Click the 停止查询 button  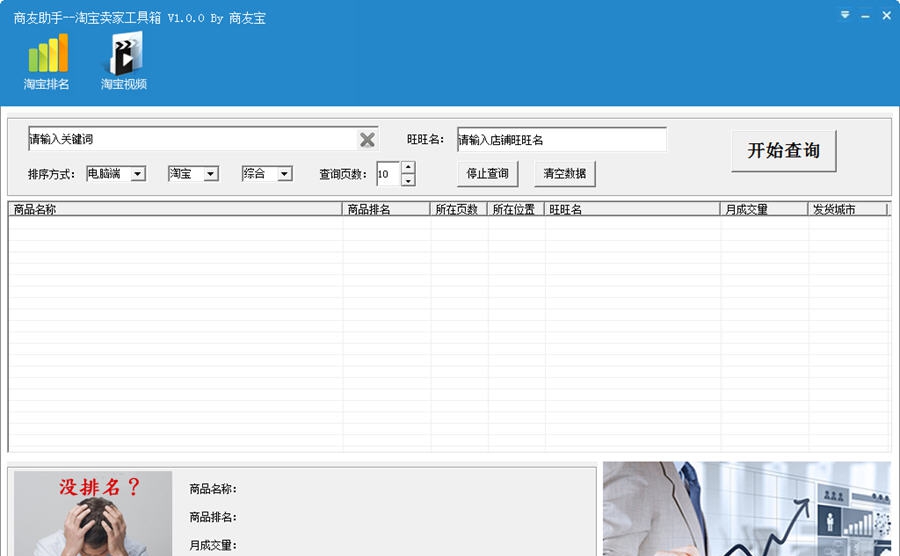487,174
